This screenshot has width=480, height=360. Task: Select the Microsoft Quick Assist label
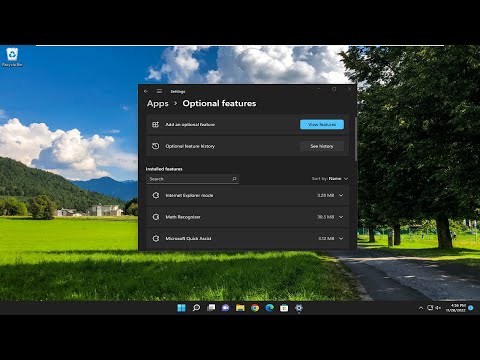pyautogui.click(x=188, y=239)
